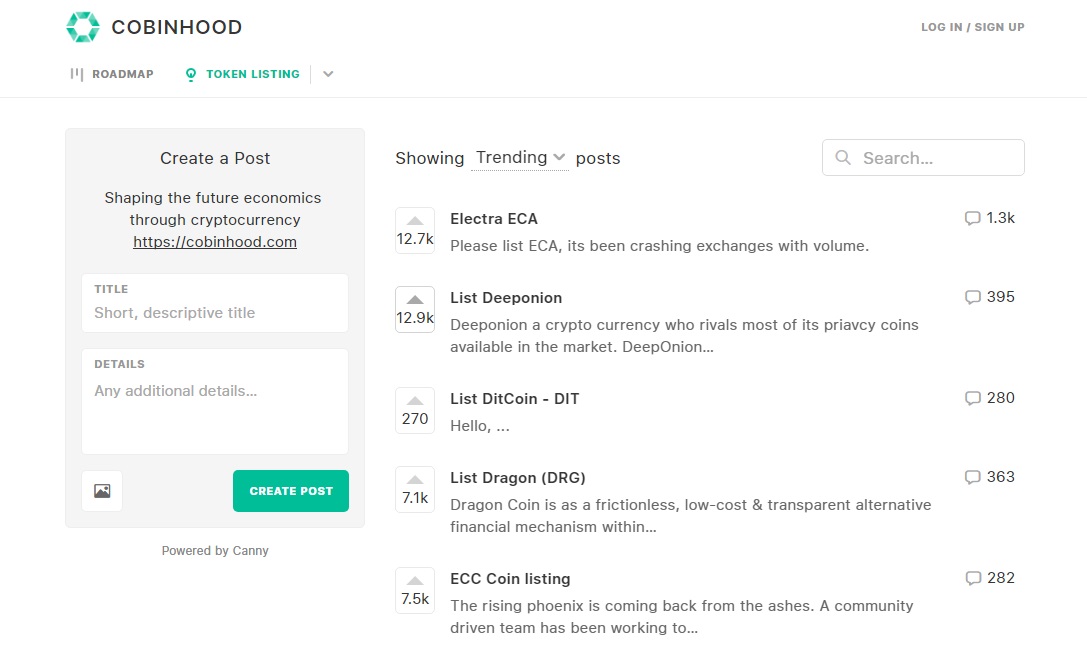Upvote the Electra ECA post

415,230
